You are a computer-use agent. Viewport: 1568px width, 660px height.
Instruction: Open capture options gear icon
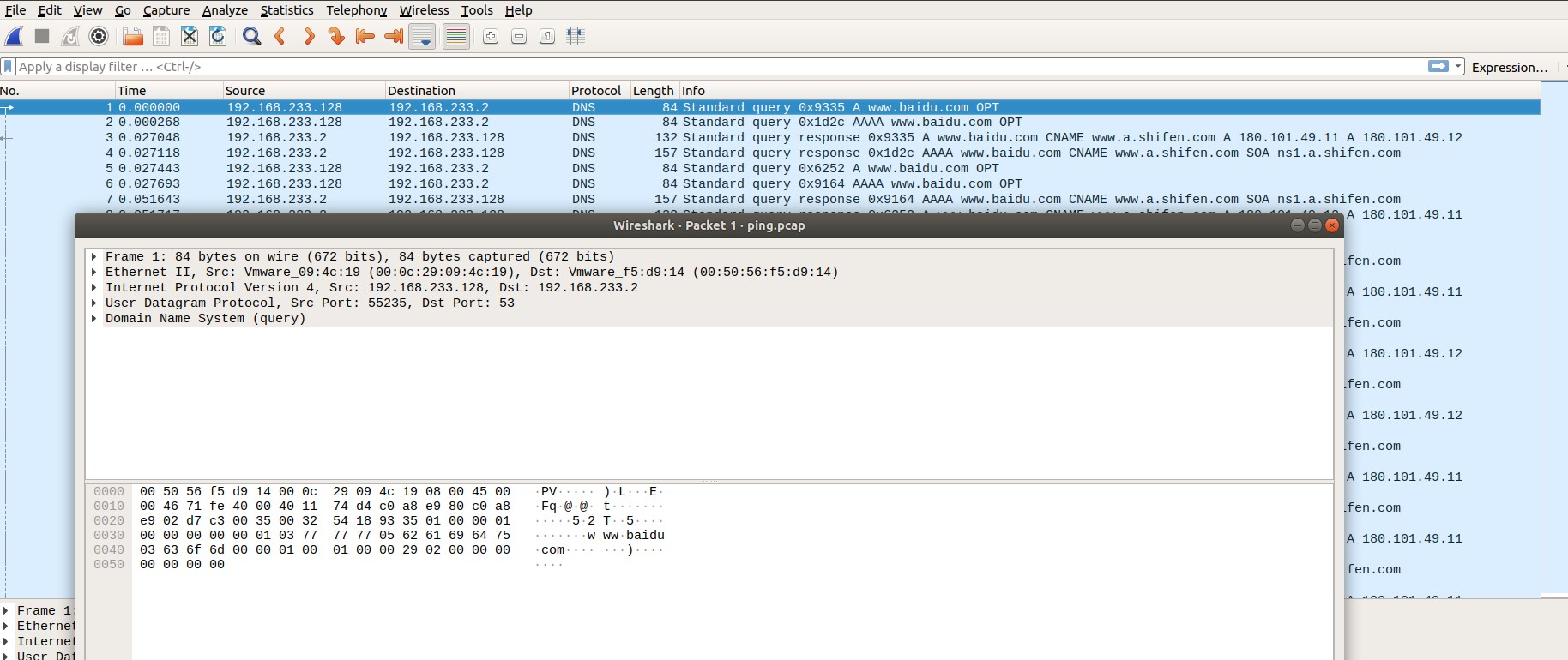pos(99,36)
